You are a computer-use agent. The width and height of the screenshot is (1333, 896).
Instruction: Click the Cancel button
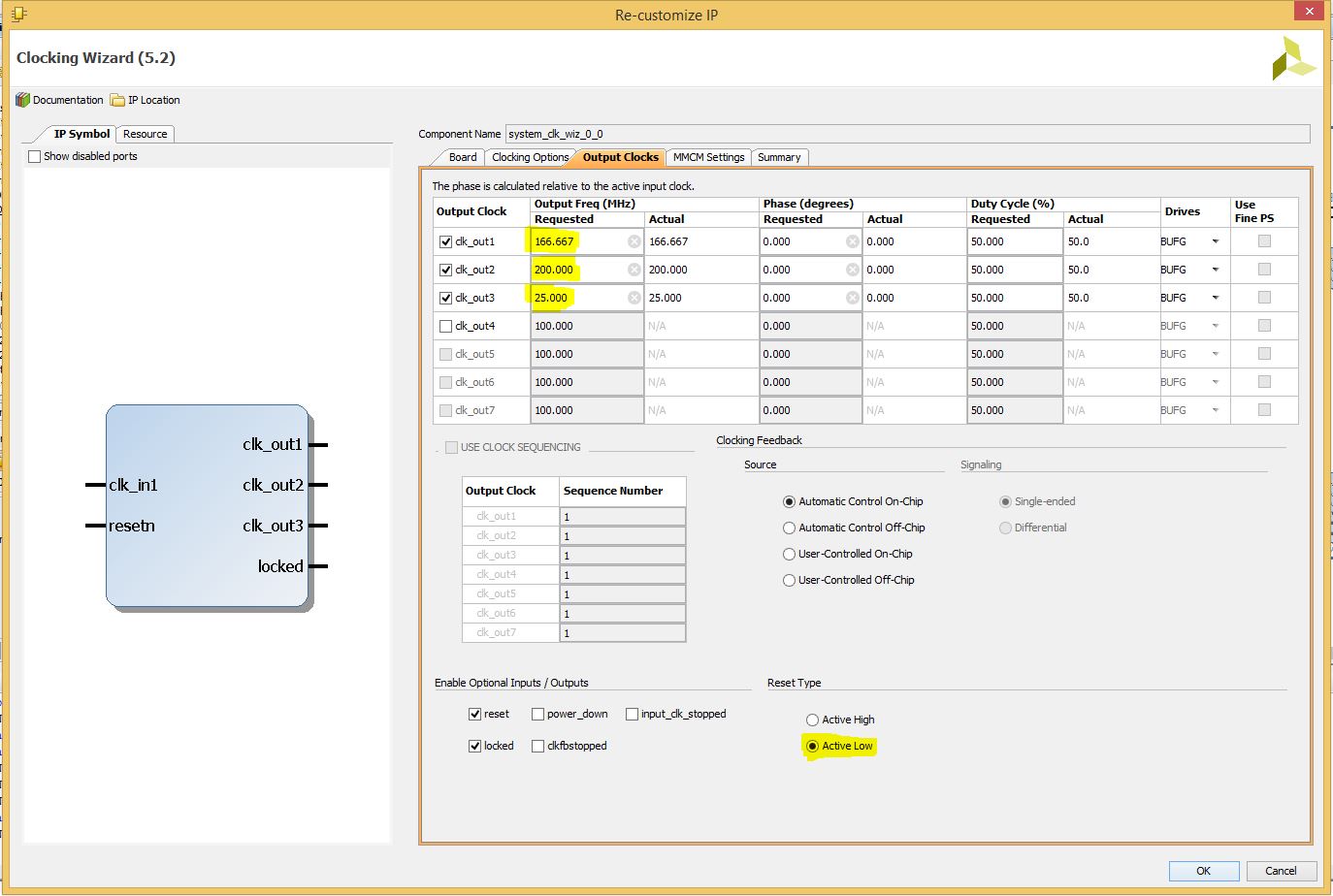coord(1281,871)
